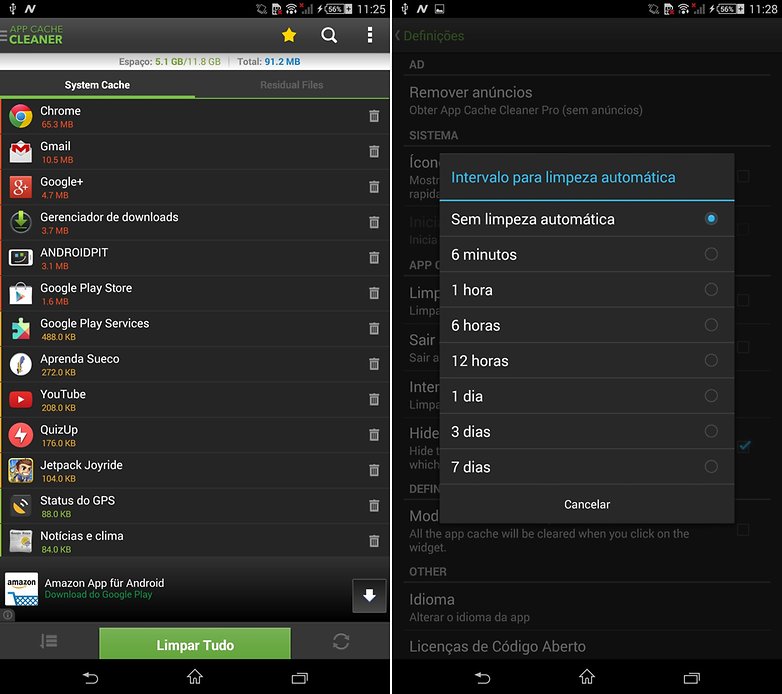Open Idioma language setting
Viewport: 782px width, 694px height.
[x=586, y=607]
